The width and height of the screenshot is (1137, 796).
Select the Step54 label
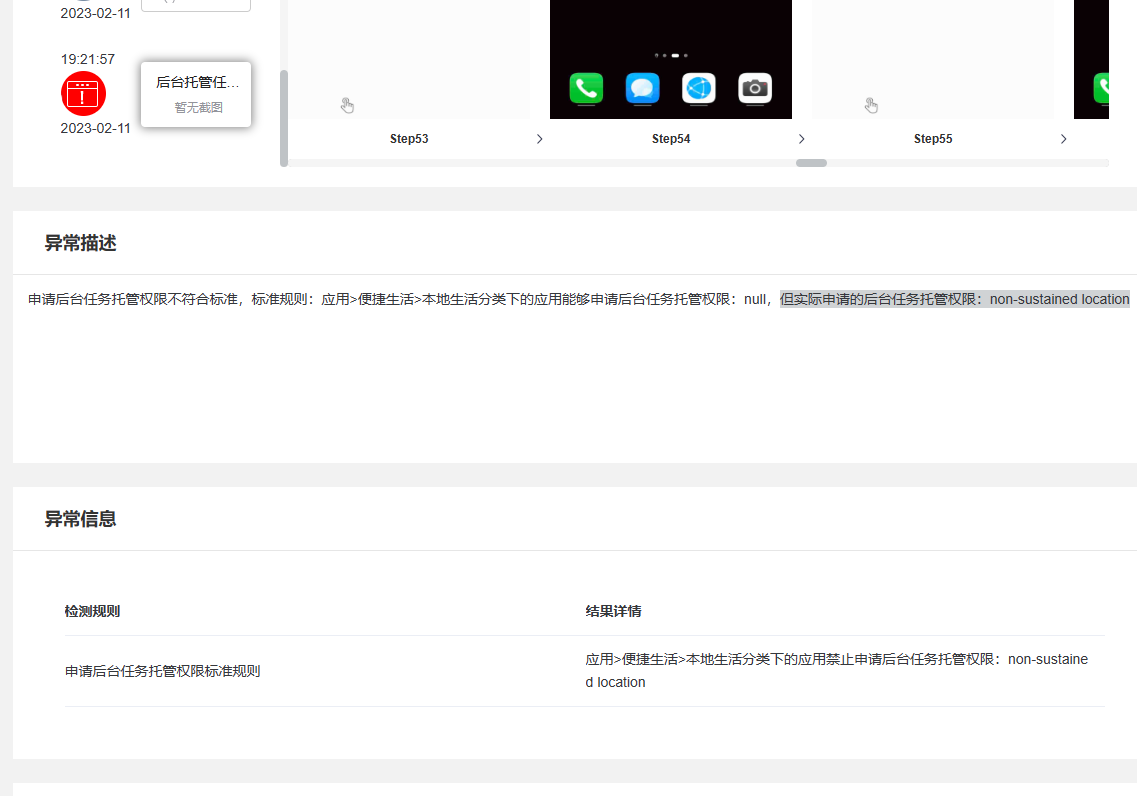pos(671,138)
